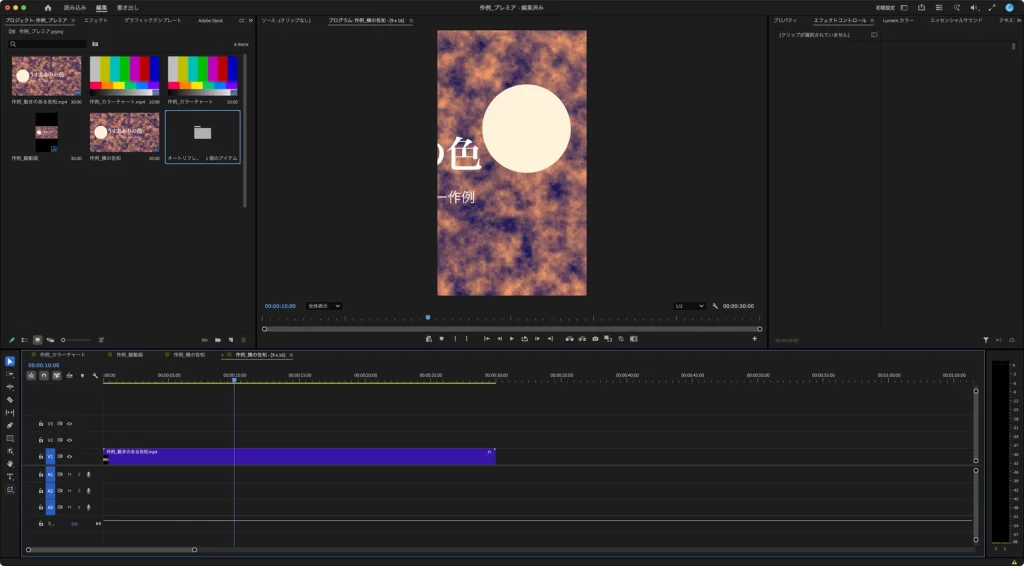This screenshot has width=1024, height=566.
Task: Select the Slip tool
Action: click(x=10, y=413)
